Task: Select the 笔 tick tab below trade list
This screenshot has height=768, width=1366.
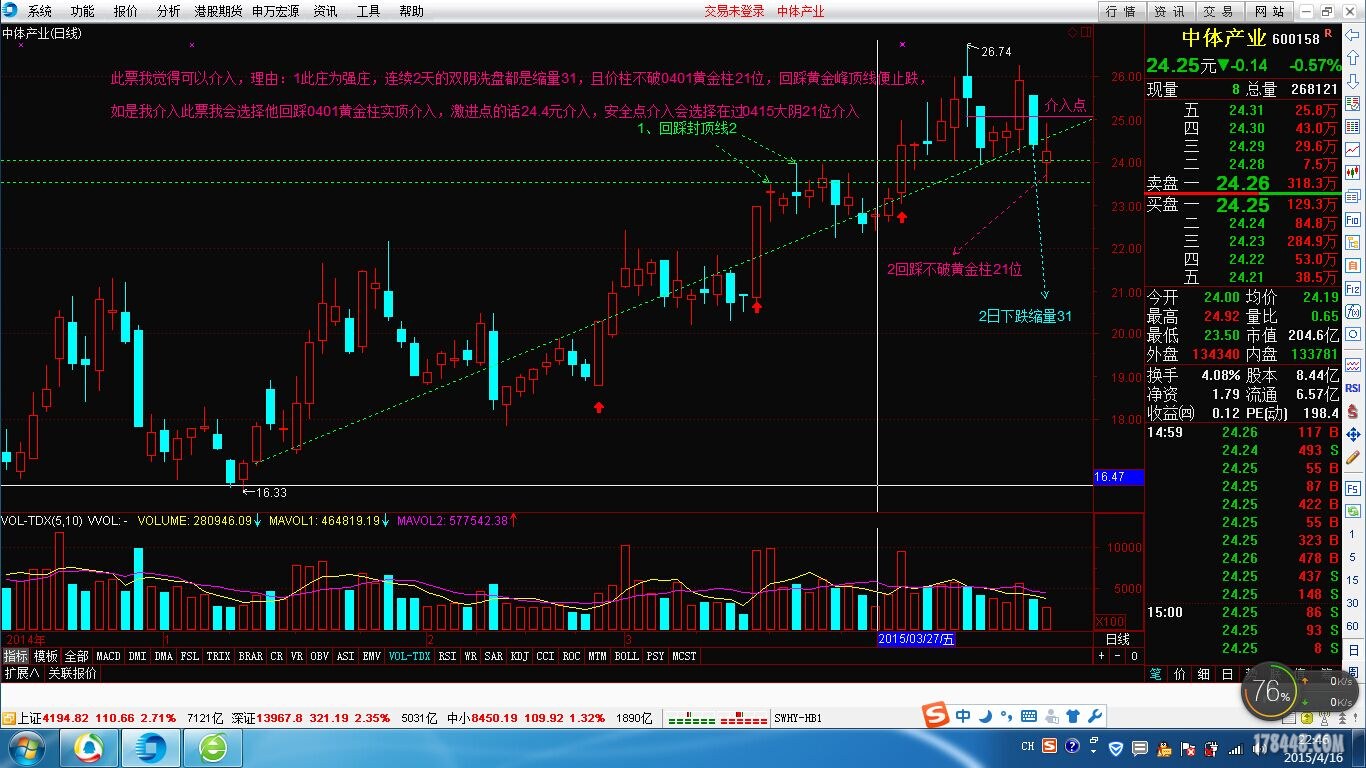Action: tap(1156, 674)
